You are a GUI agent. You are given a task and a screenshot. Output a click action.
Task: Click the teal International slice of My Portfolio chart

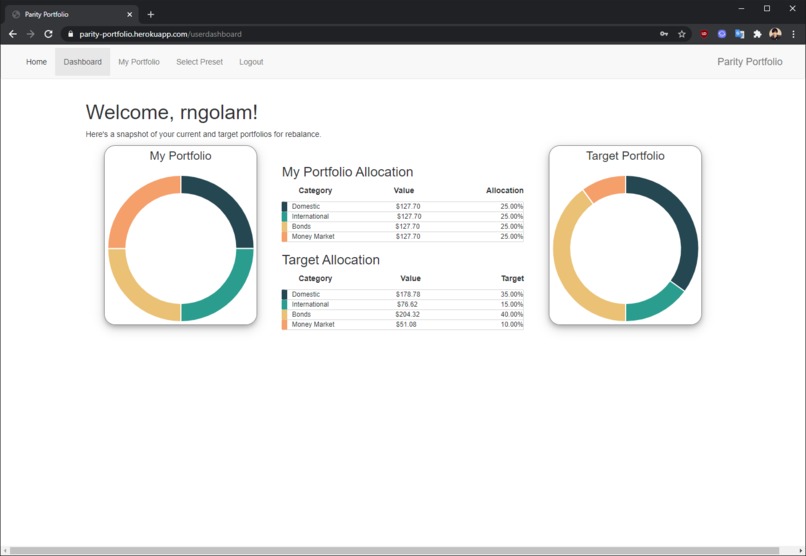(227, 294)
